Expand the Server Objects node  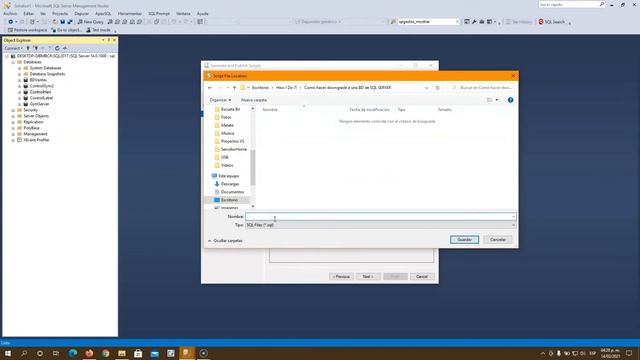pos(13,116)
